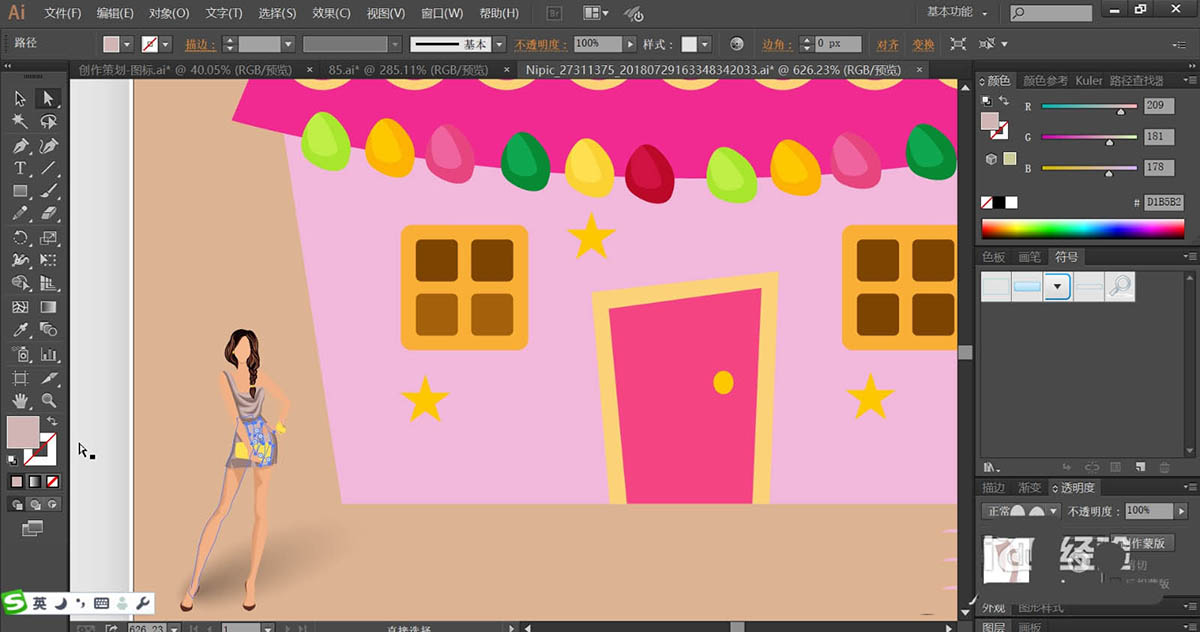Reset to default fill and stroke in toolbox
1200x632 pixels.
pos(12,460)
